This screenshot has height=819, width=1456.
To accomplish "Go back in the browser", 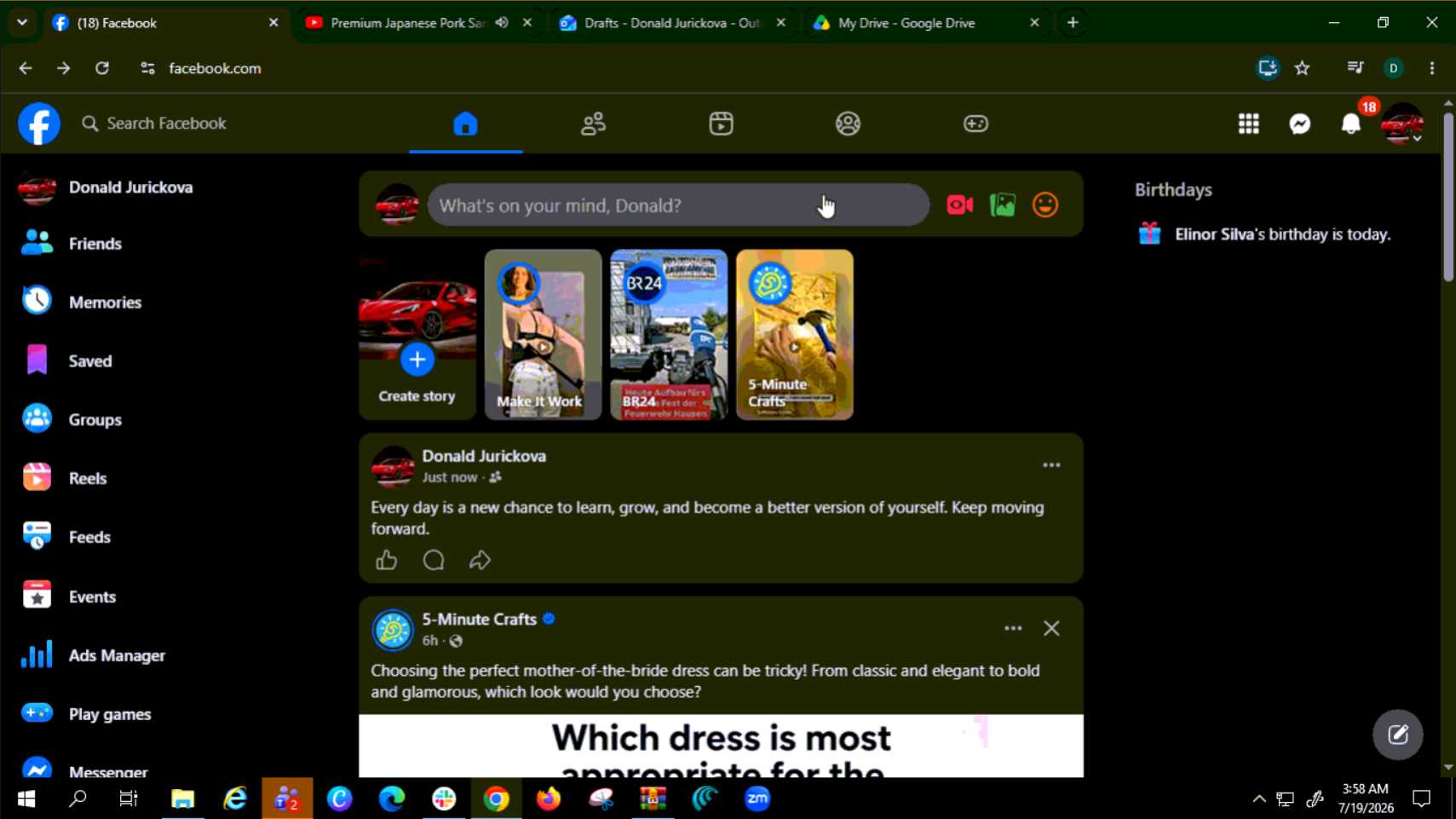I will 26,68.
